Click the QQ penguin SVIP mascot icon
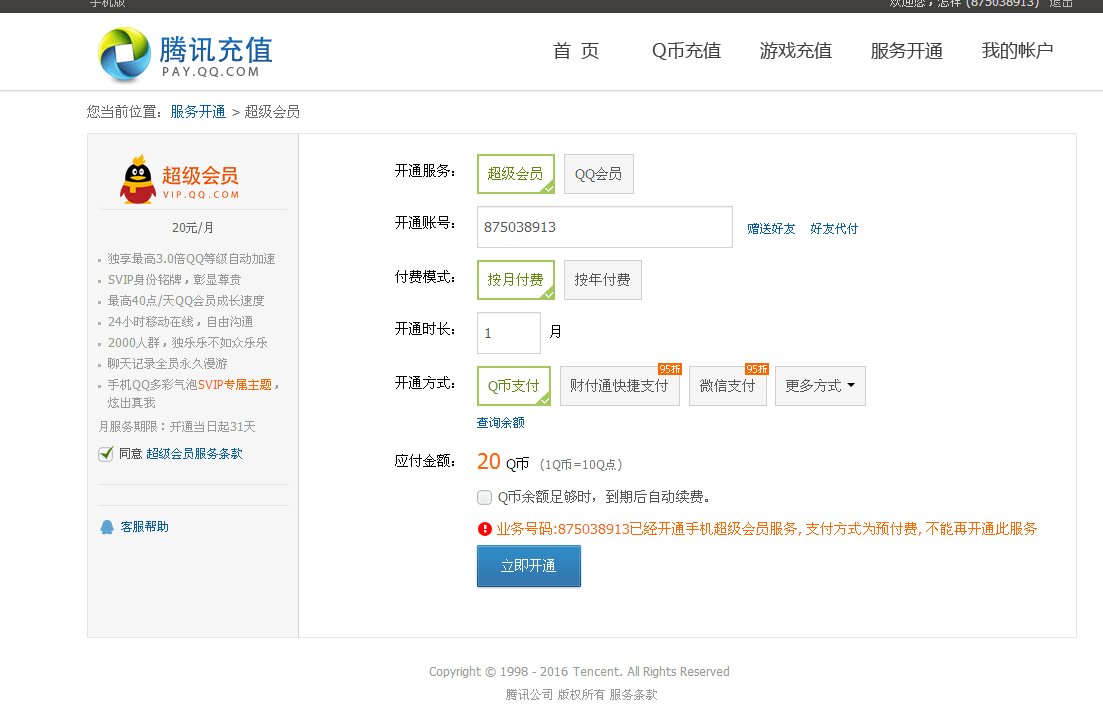The image size is (1103, 708). pos(137,179)
